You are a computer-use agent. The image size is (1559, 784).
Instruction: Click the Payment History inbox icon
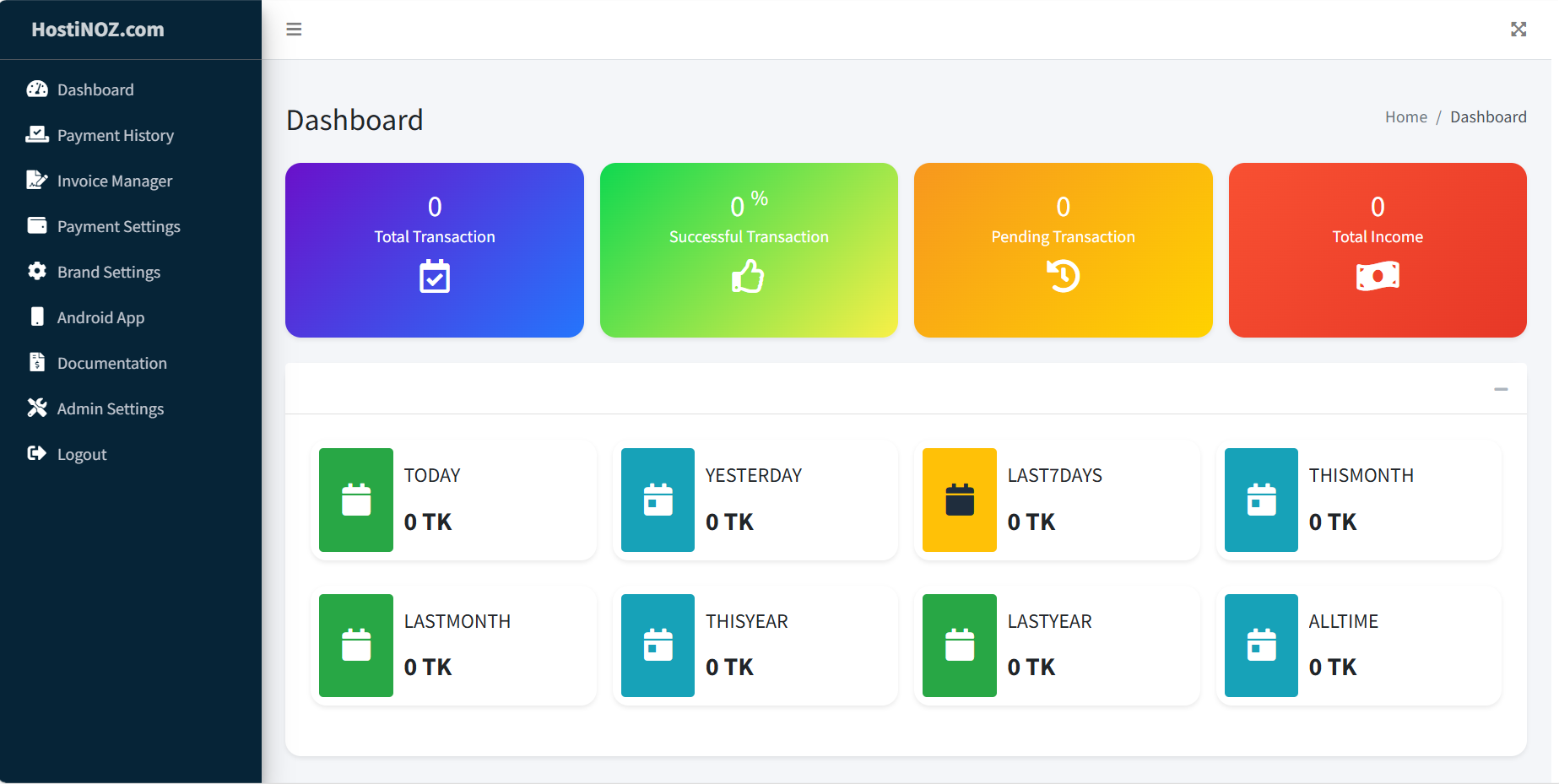[x=37, y=134]
